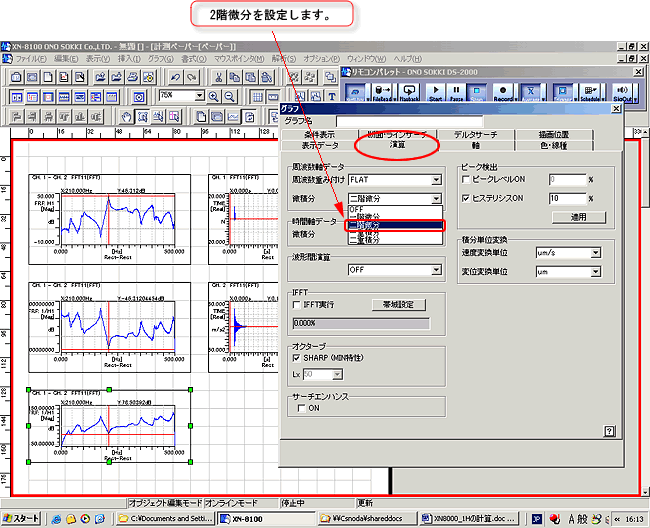Click Schedule icon in remote palette
Viewport: 650px width, 528px height.
(589, 93)
